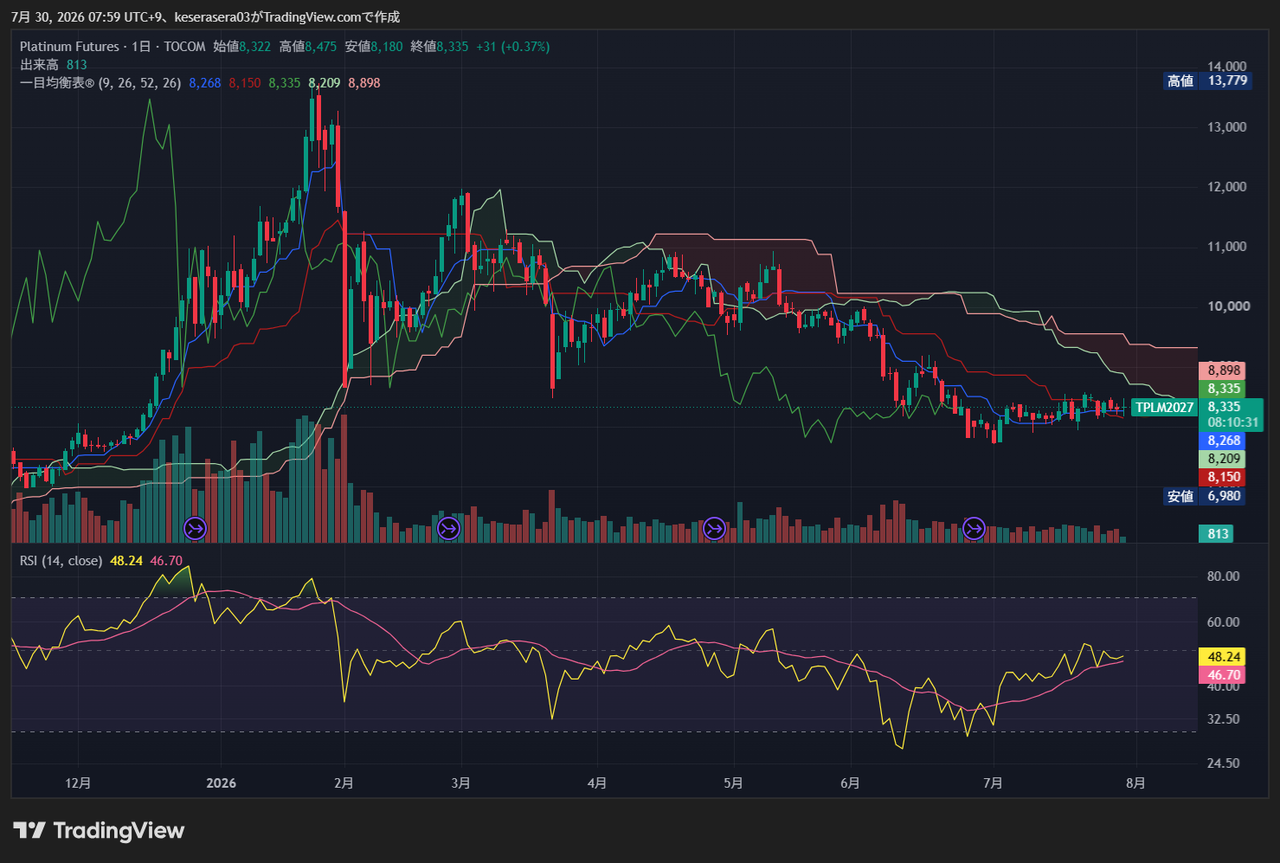This screenshot has width=1280, height=863.
Task: Click the light green 8,209 price-axis tag
Action: (x=1223, y=459)
